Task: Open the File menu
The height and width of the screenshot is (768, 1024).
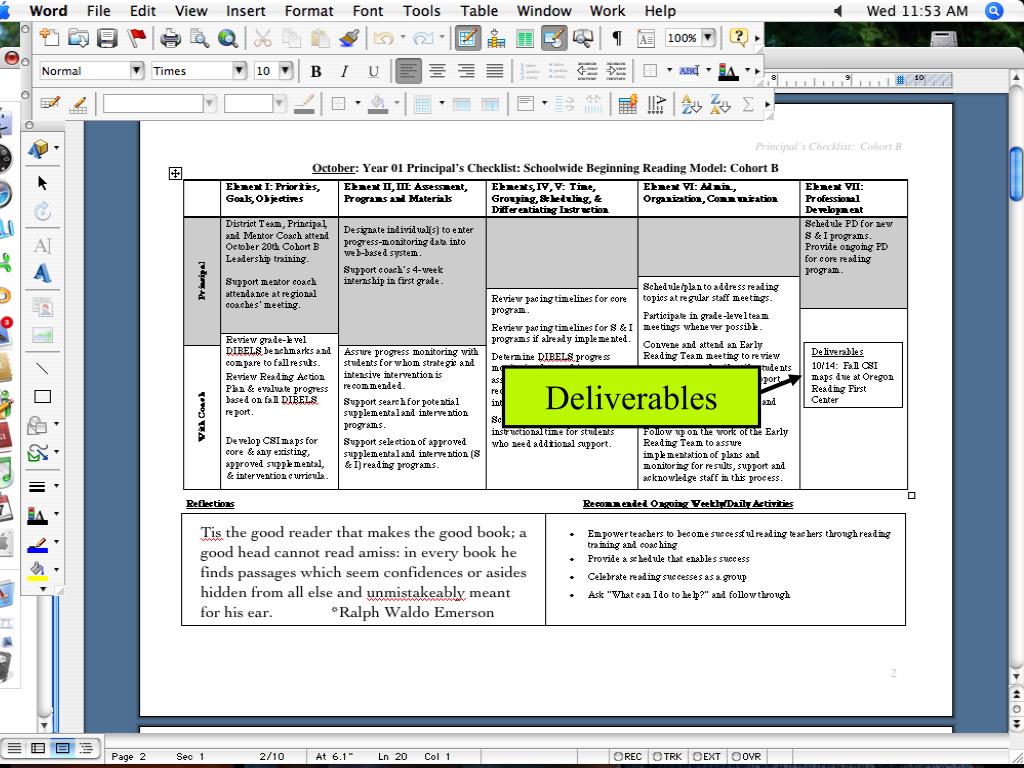Action: coord(99,11)
